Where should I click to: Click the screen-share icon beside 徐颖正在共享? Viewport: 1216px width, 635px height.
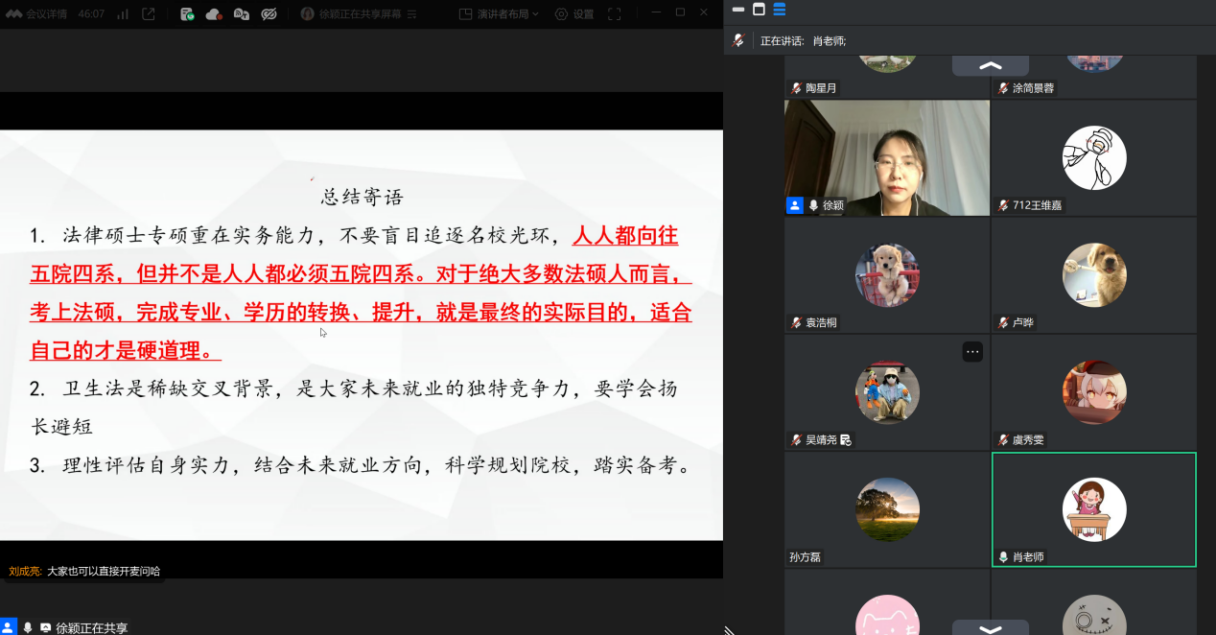click(45, 628)
